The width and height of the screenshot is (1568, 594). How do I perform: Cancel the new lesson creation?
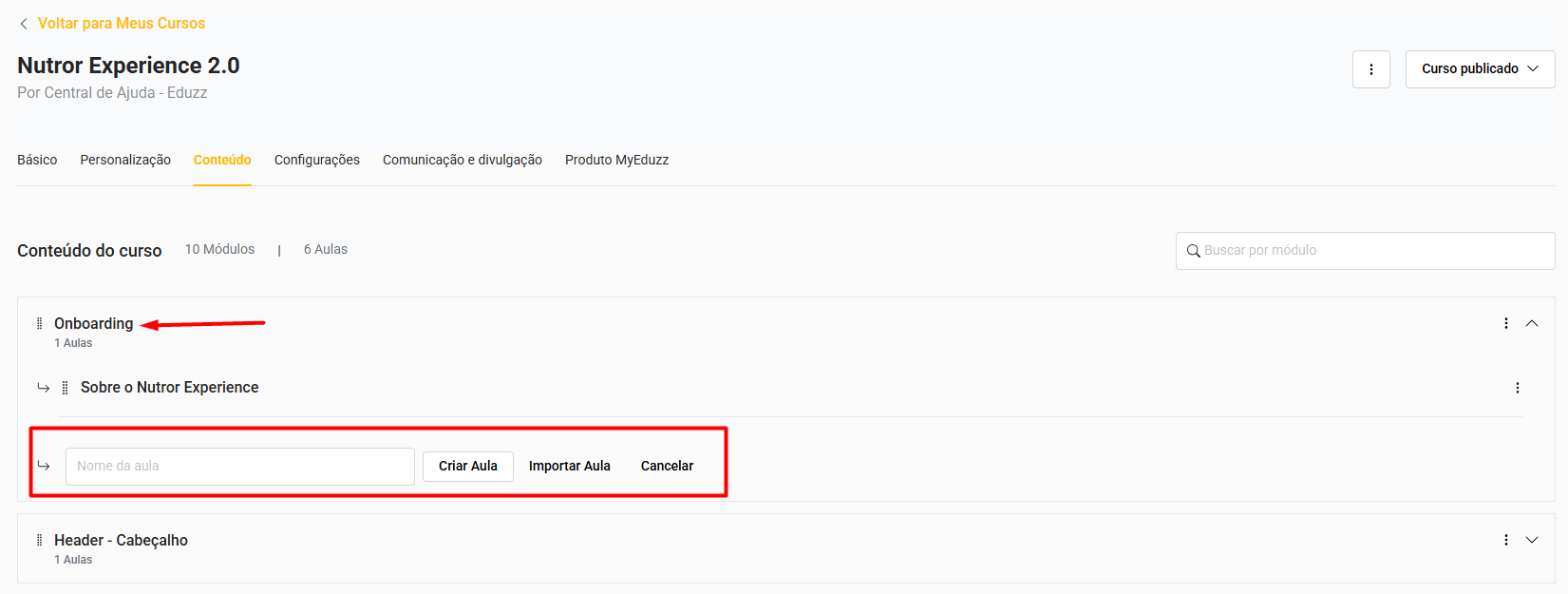click(x=667, y=466)
